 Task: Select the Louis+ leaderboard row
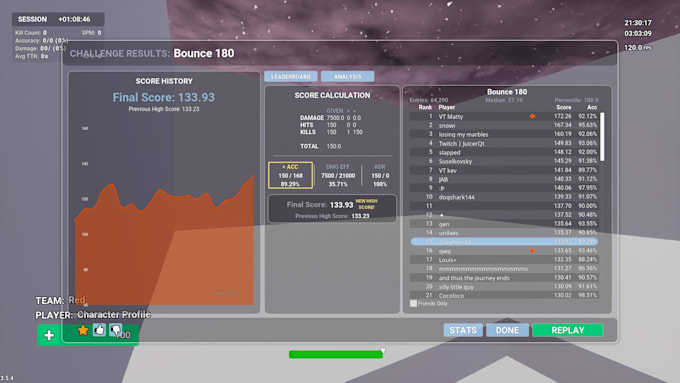point(504,260)
